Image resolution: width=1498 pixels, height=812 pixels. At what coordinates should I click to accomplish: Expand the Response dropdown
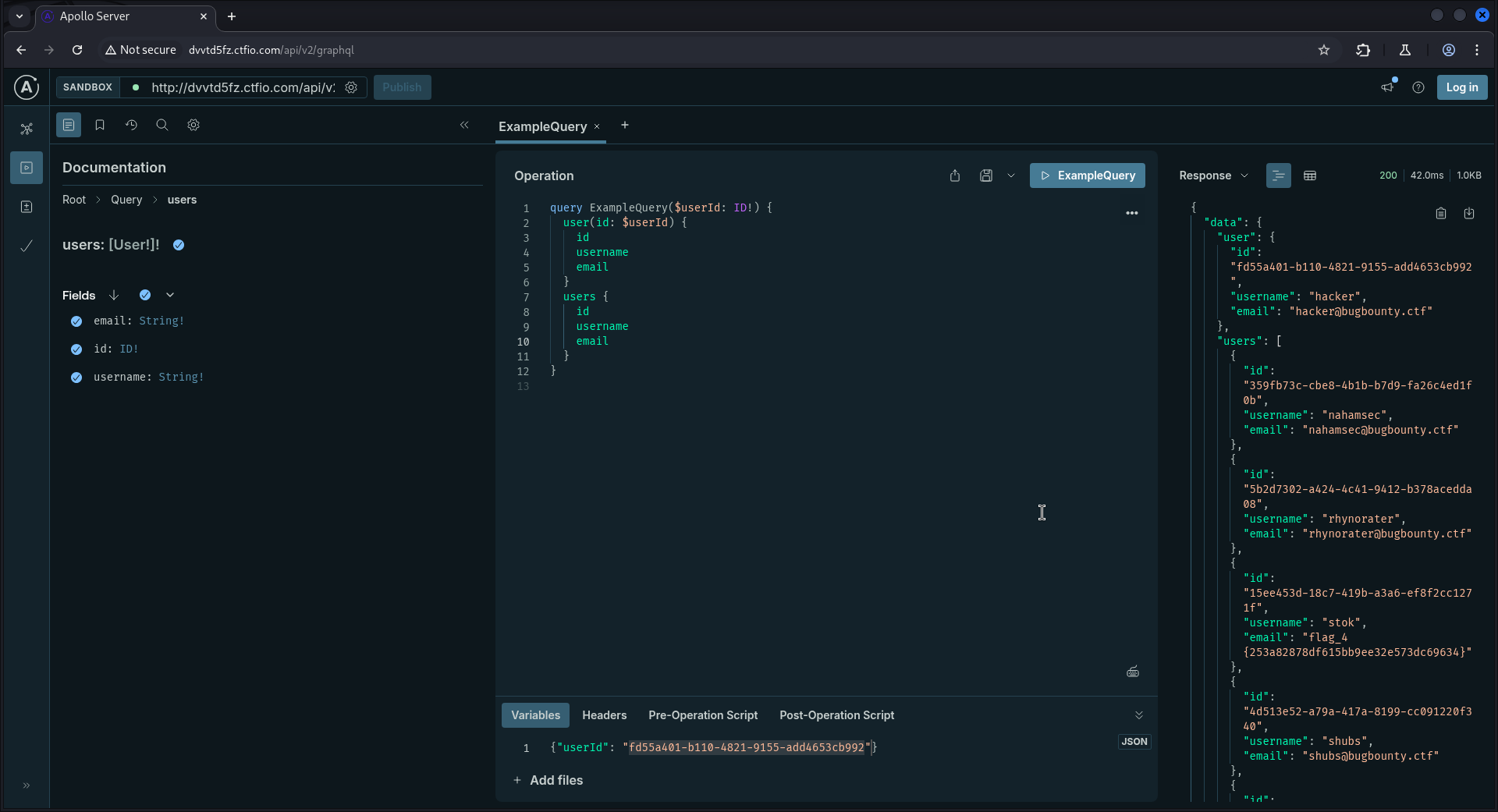1214,176
